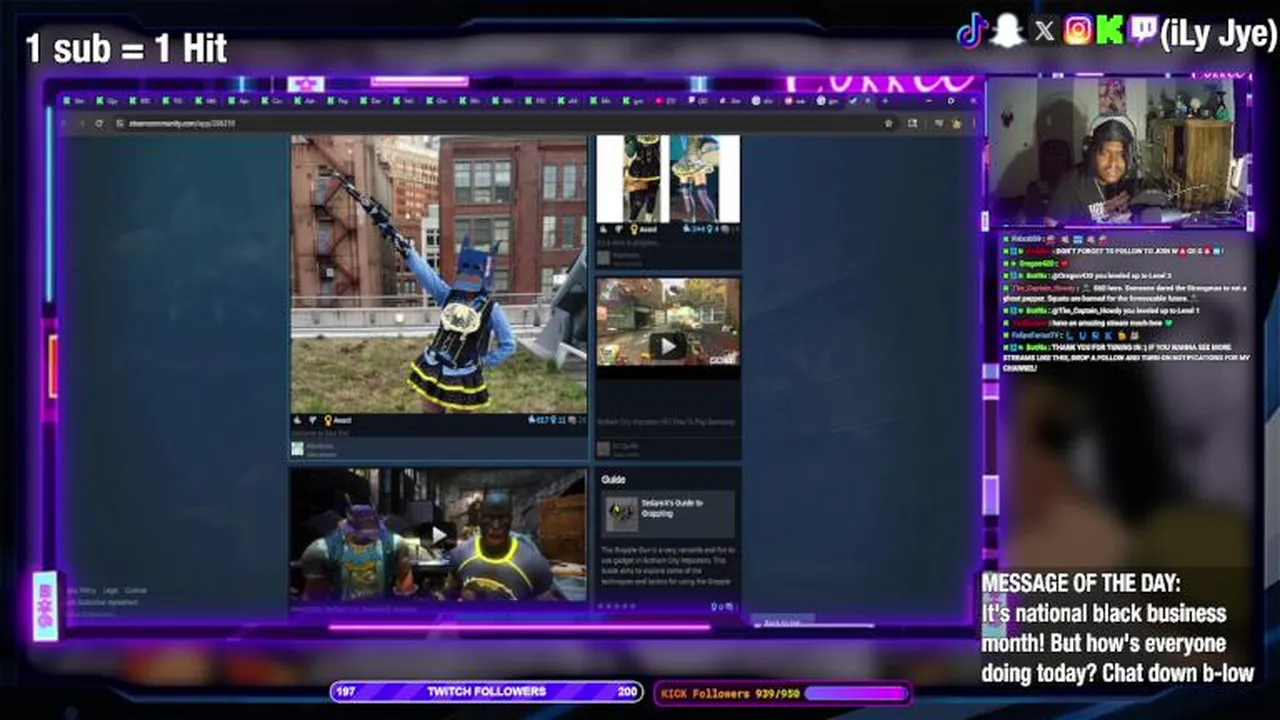Bookmark the page using the star icon

tap(888, 123)
